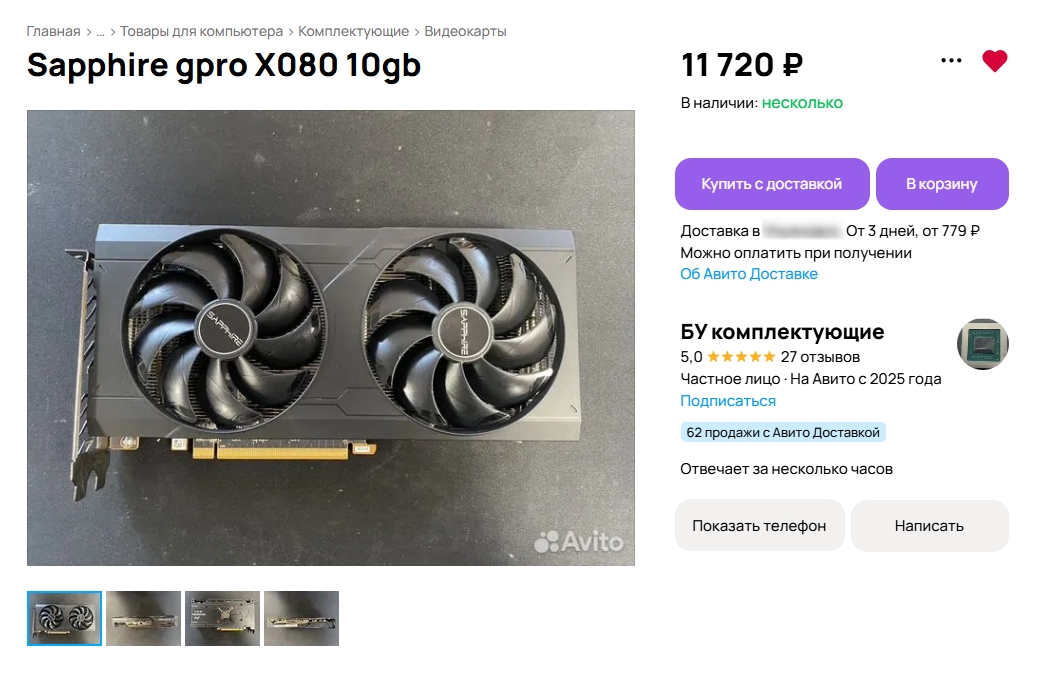Click "Купить с доставкой" button
The width and height of the screenshot is (1051, 674).
pyautogui.click(x=771, y=184)
